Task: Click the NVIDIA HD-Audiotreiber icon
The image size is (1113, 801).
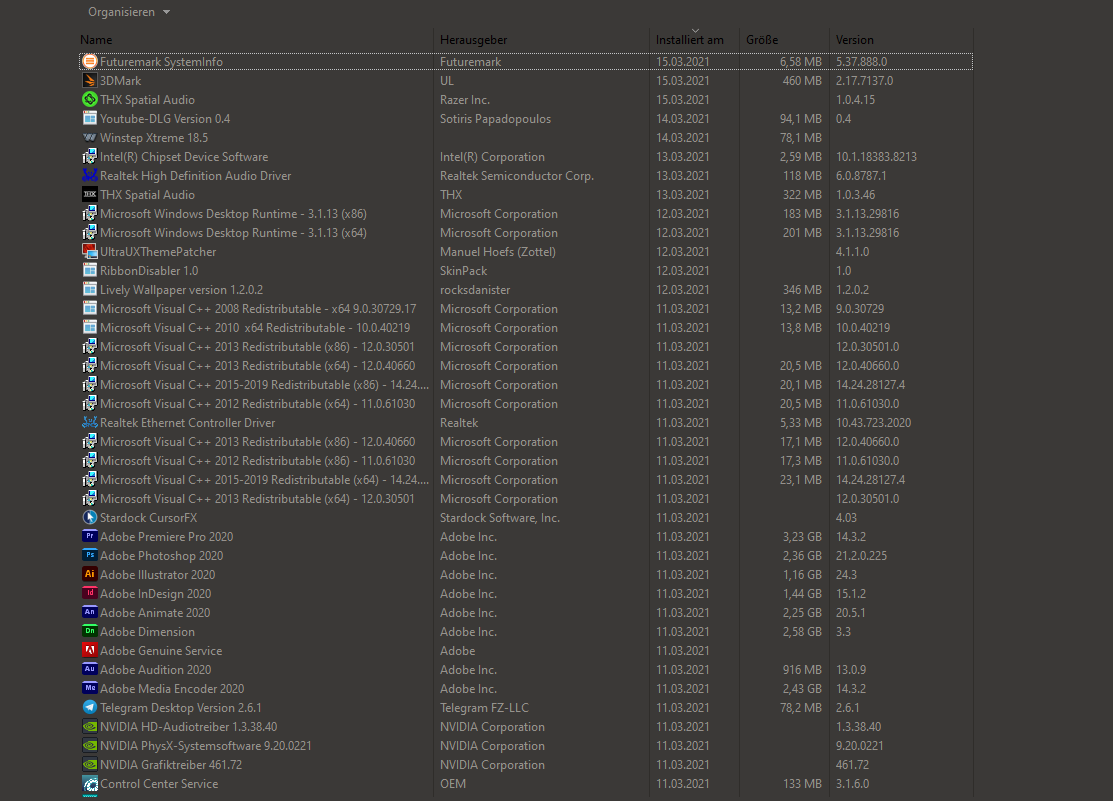Action: point(89,727)
